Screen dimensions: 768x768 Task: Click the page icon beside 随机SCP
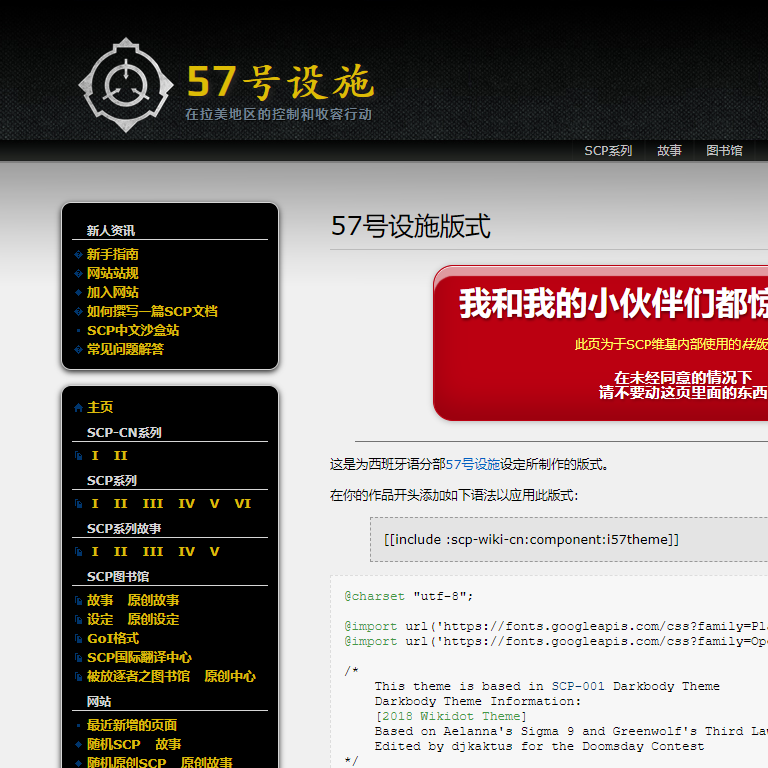(x=78, y=744)
